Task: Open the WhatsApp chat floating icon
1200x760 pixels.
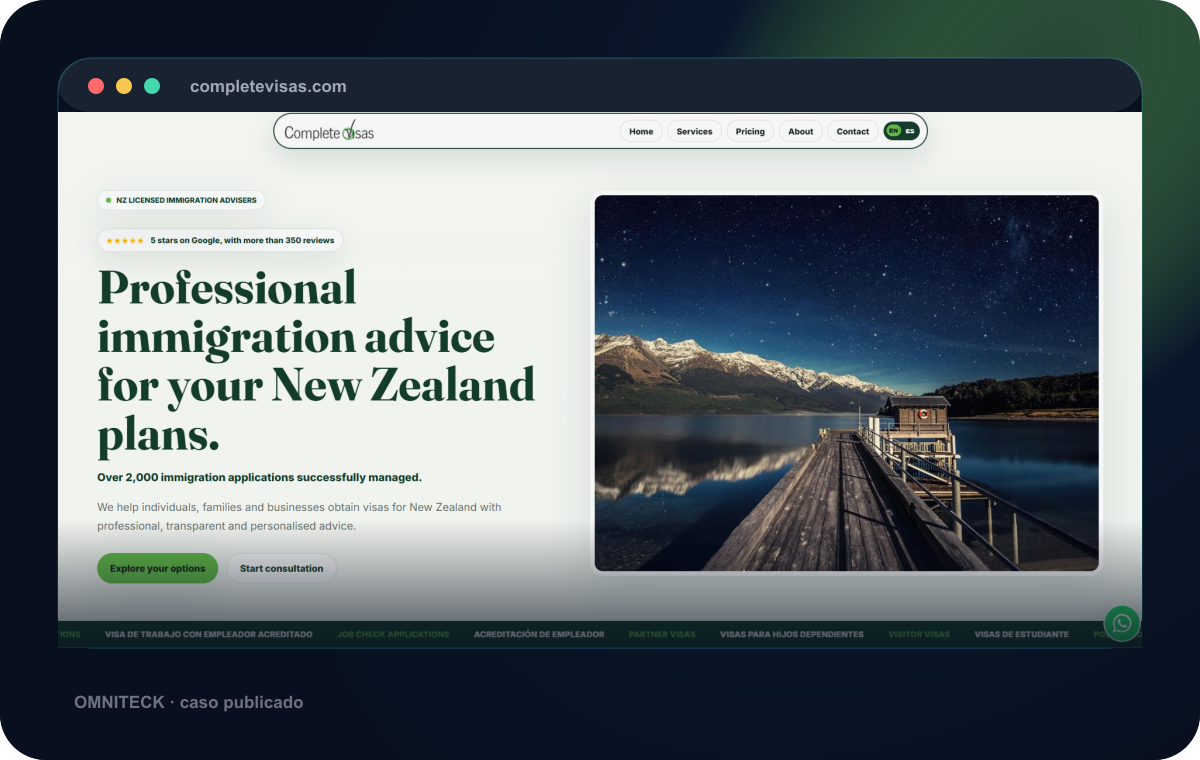Action: click(1122, 624)
